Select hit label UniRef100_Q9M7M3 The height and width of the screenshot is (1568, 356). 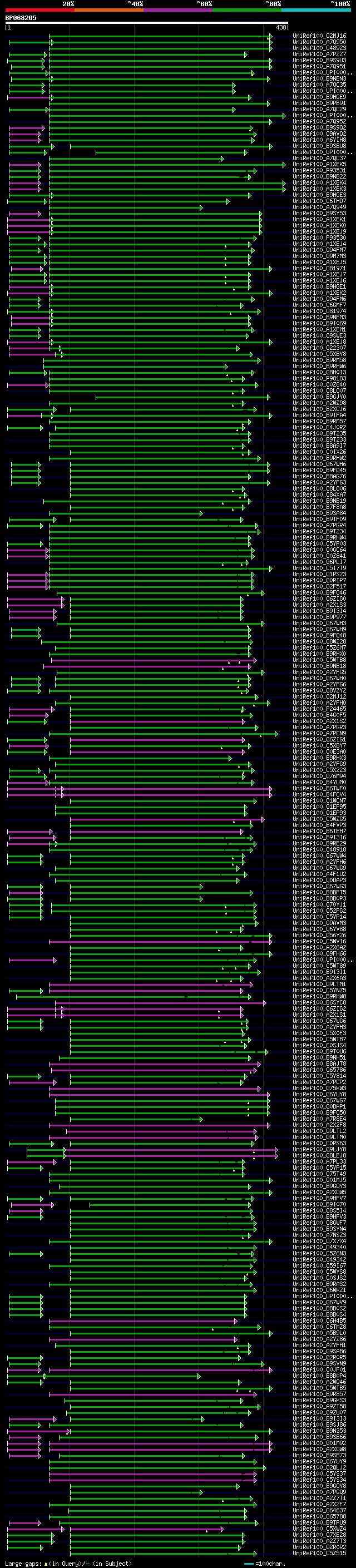pyautogui.click(x=319, y=256)
